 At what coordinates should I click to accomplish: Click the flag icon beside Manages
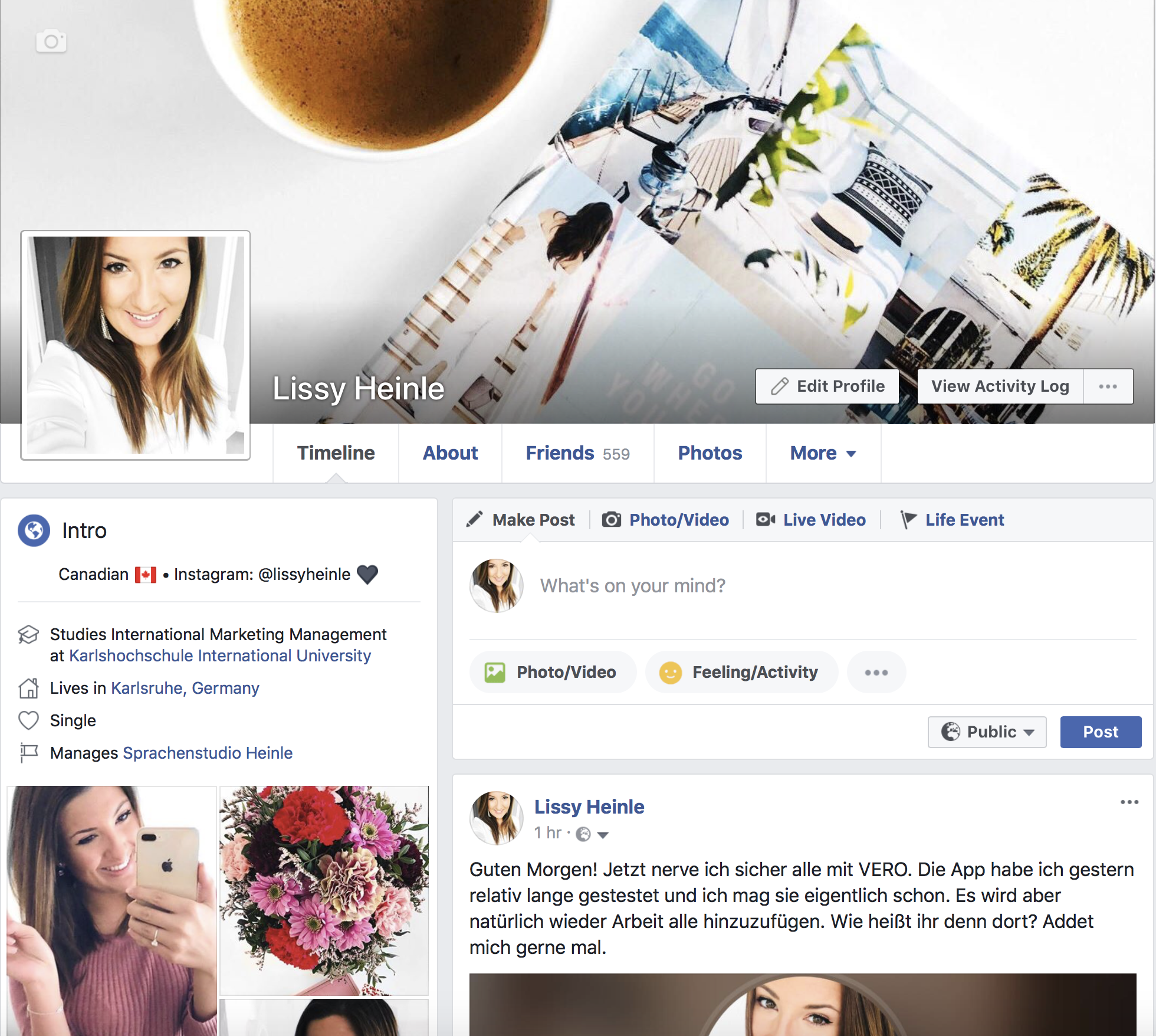tap(28, 753)
